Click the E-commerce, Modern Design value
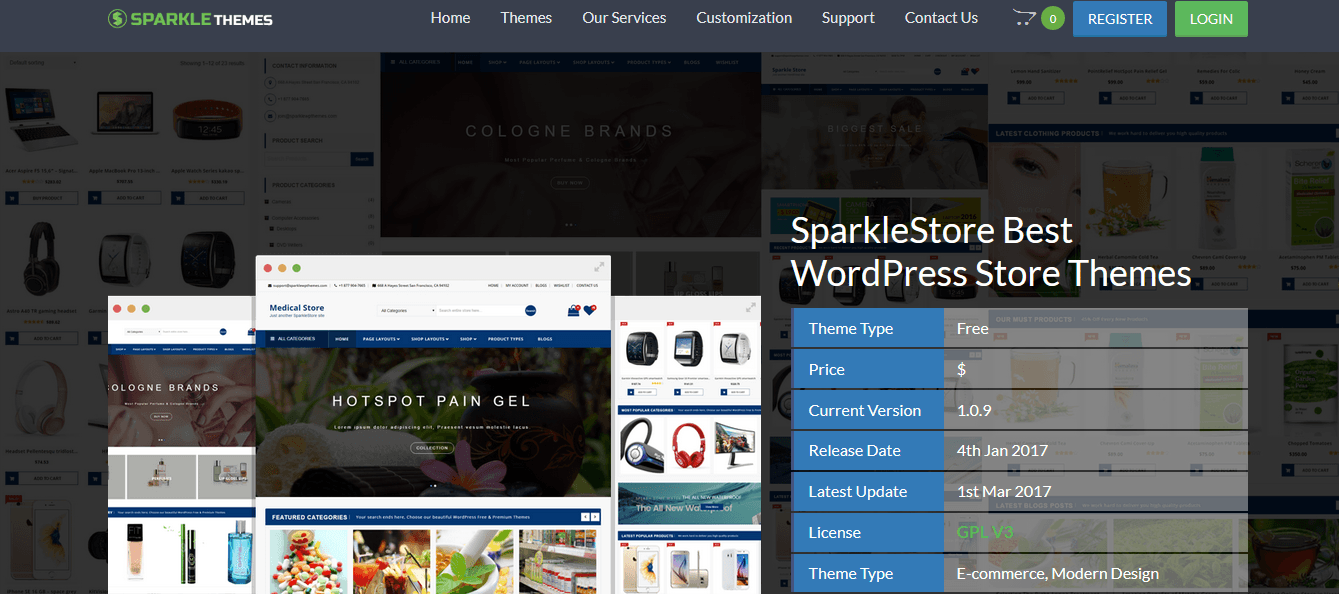This screenshot has height=594, width=1339. [x=1057, y=573]
